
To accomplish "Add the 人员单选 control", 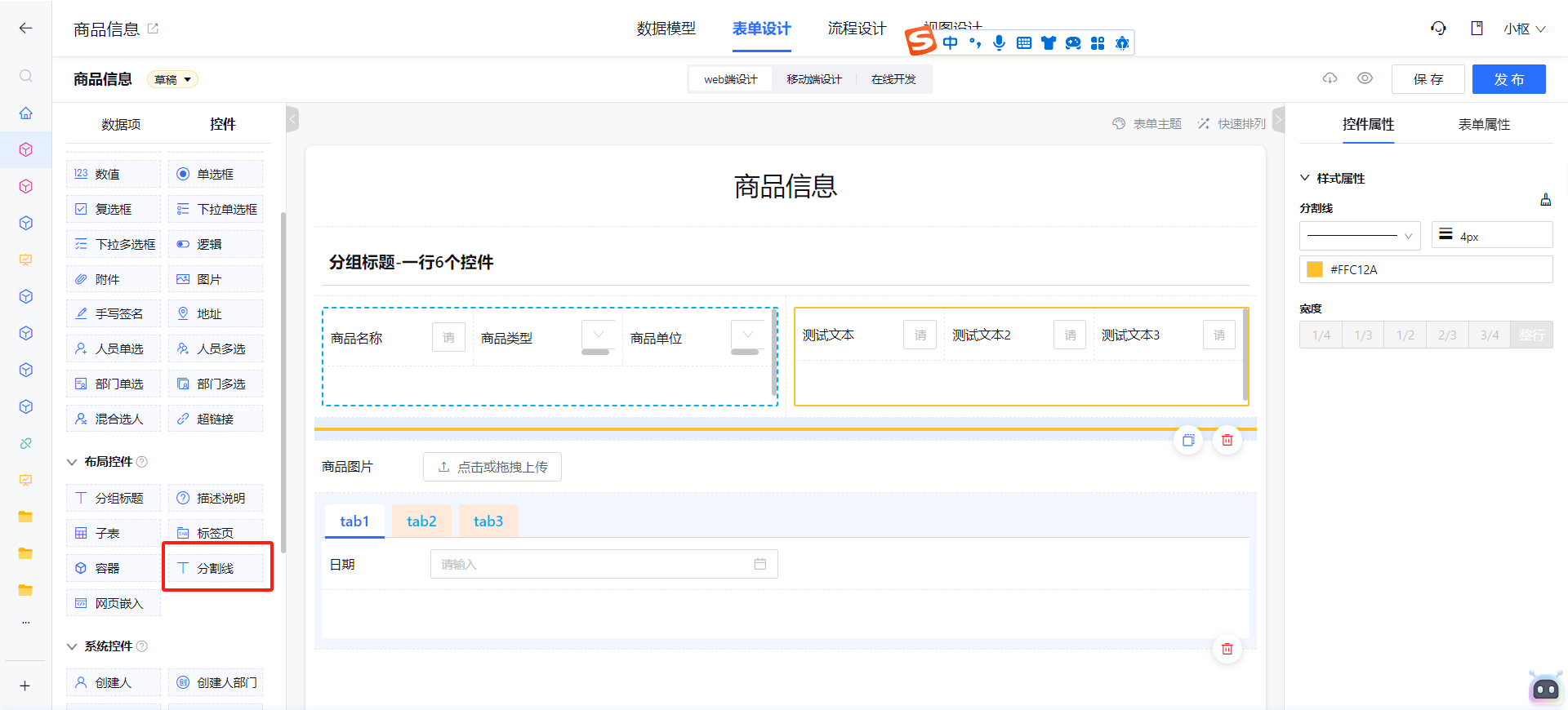I will pyautogui.click(x=113, y=348).
